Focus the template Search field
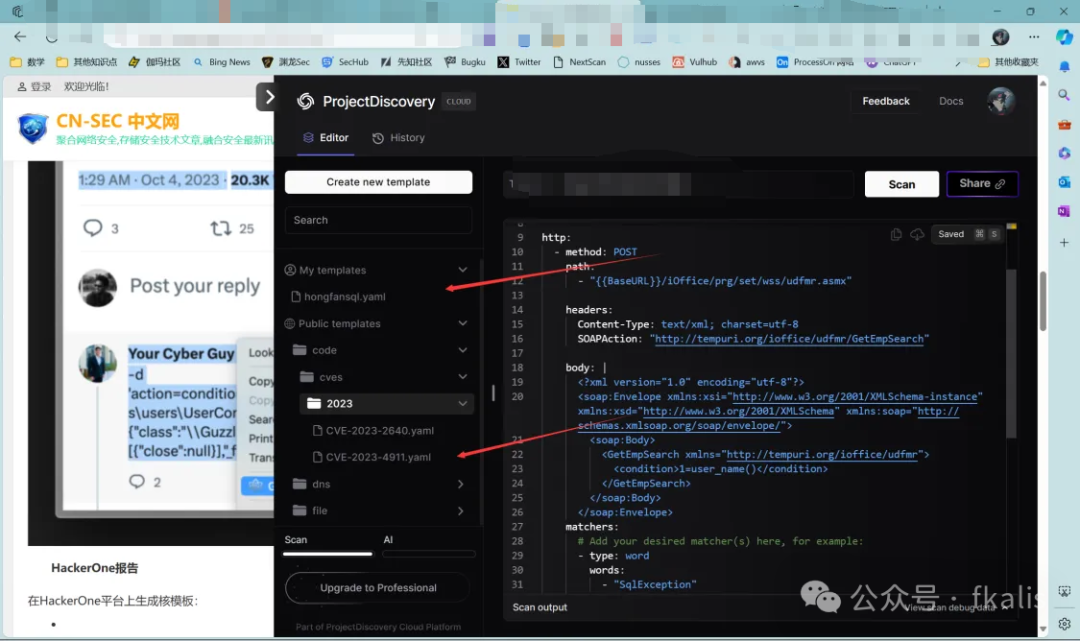 pos(378,220)
